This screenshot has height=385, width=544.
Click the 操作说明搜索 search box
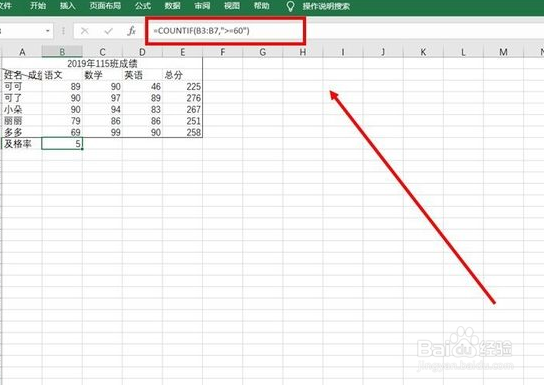(326, 6)
